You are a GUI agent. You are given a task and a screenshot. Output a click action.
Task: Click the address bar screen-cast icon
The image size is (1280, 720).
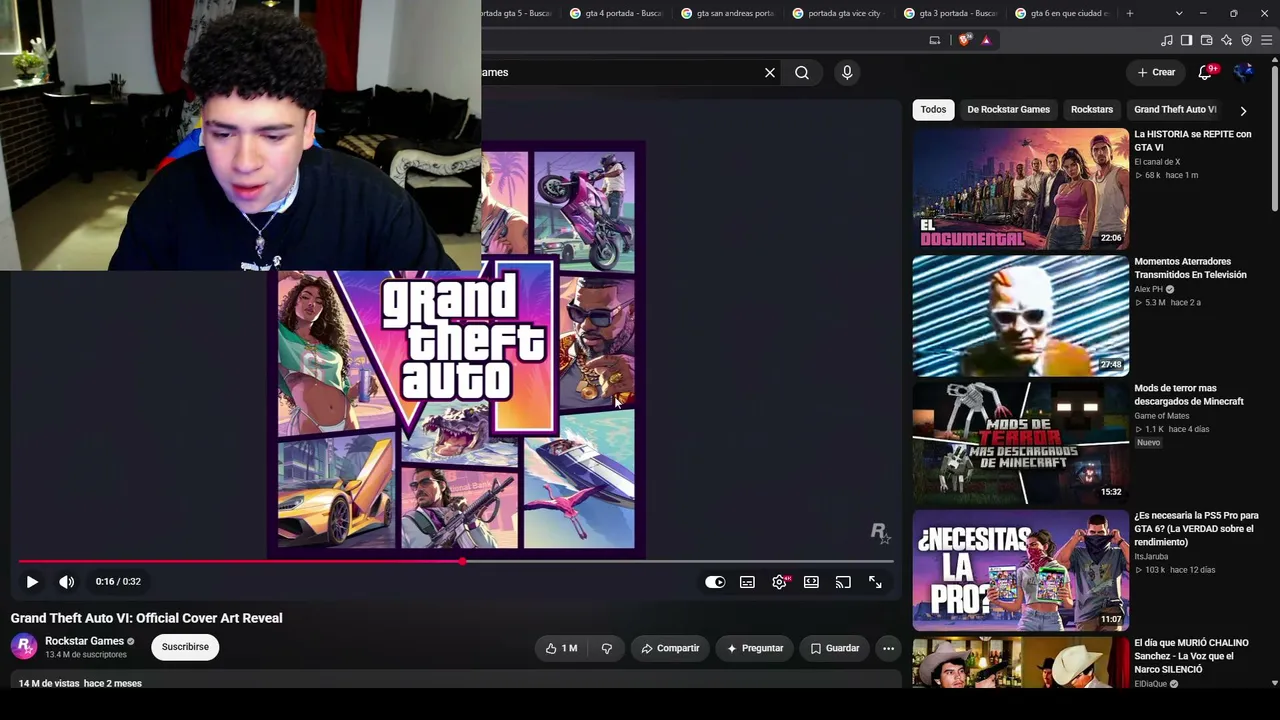point(935,40)
